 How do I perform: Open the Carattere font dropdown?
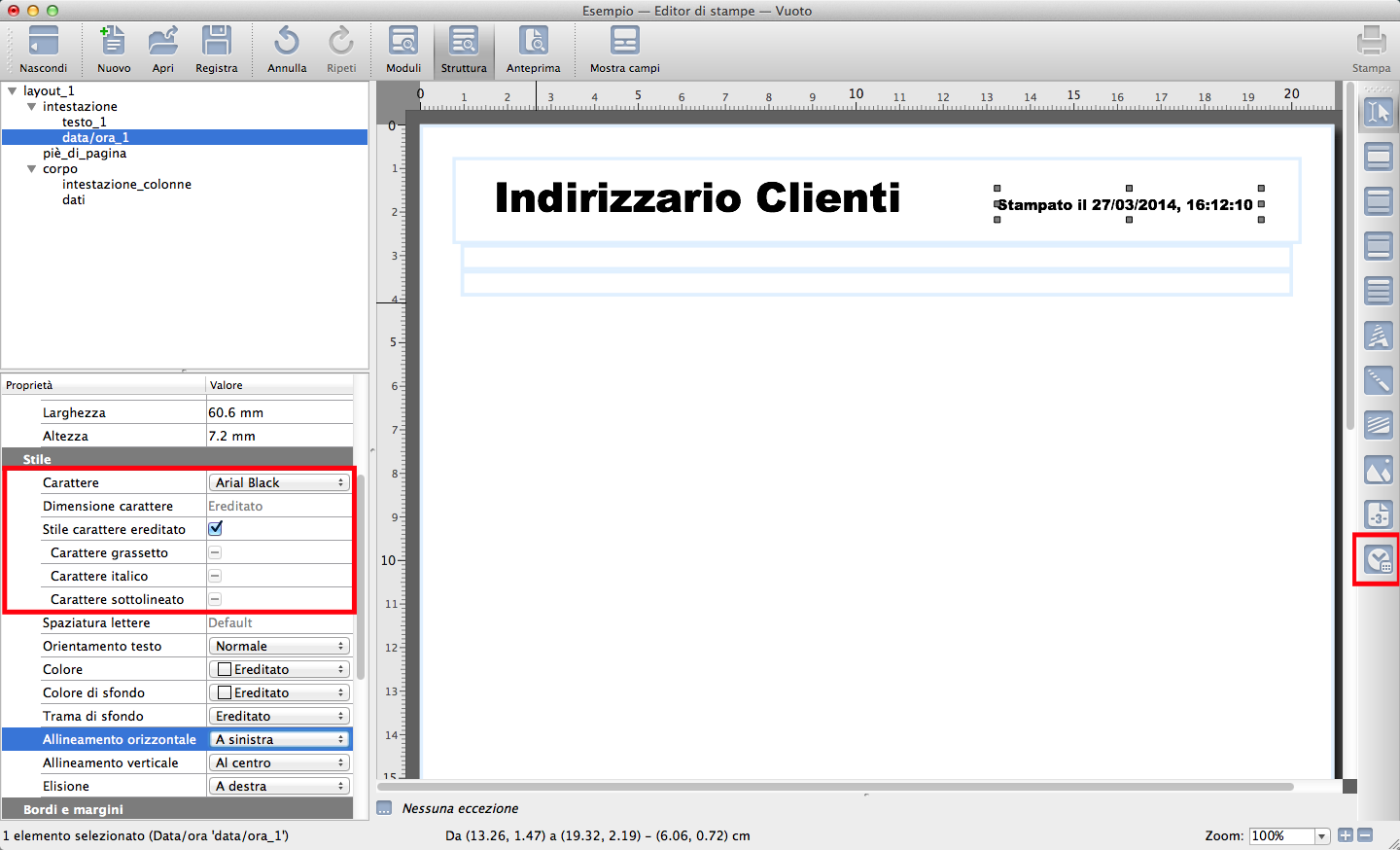point(280,482)
